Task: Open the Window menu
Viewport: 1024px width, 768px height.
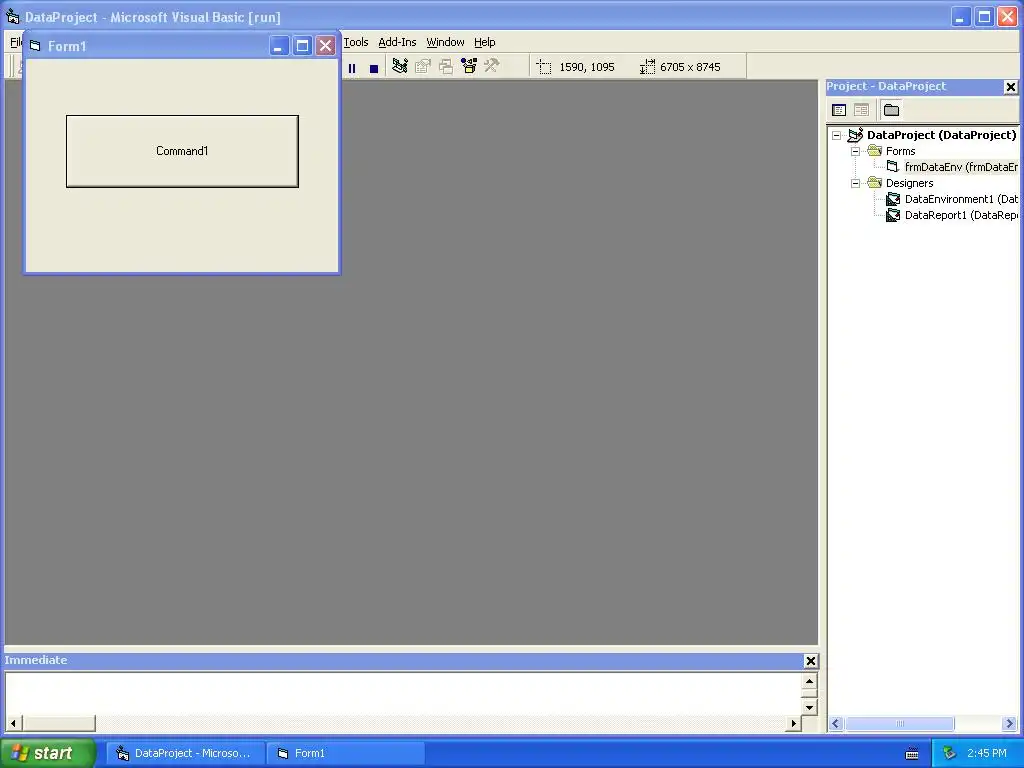Action: pyautogui.click(x=445, y=42)
